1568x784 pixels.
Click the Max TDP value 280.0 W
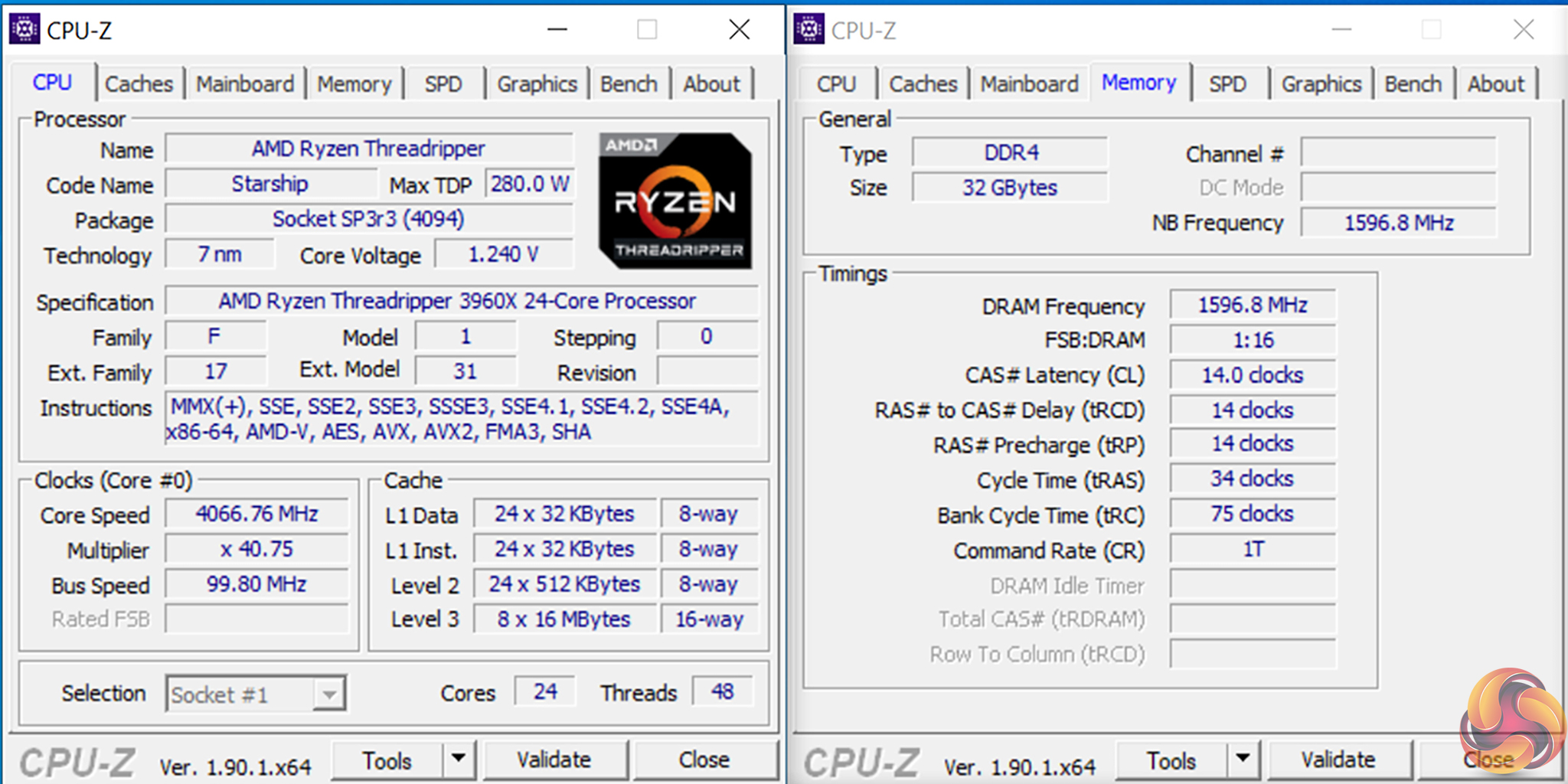coord(530,184)
